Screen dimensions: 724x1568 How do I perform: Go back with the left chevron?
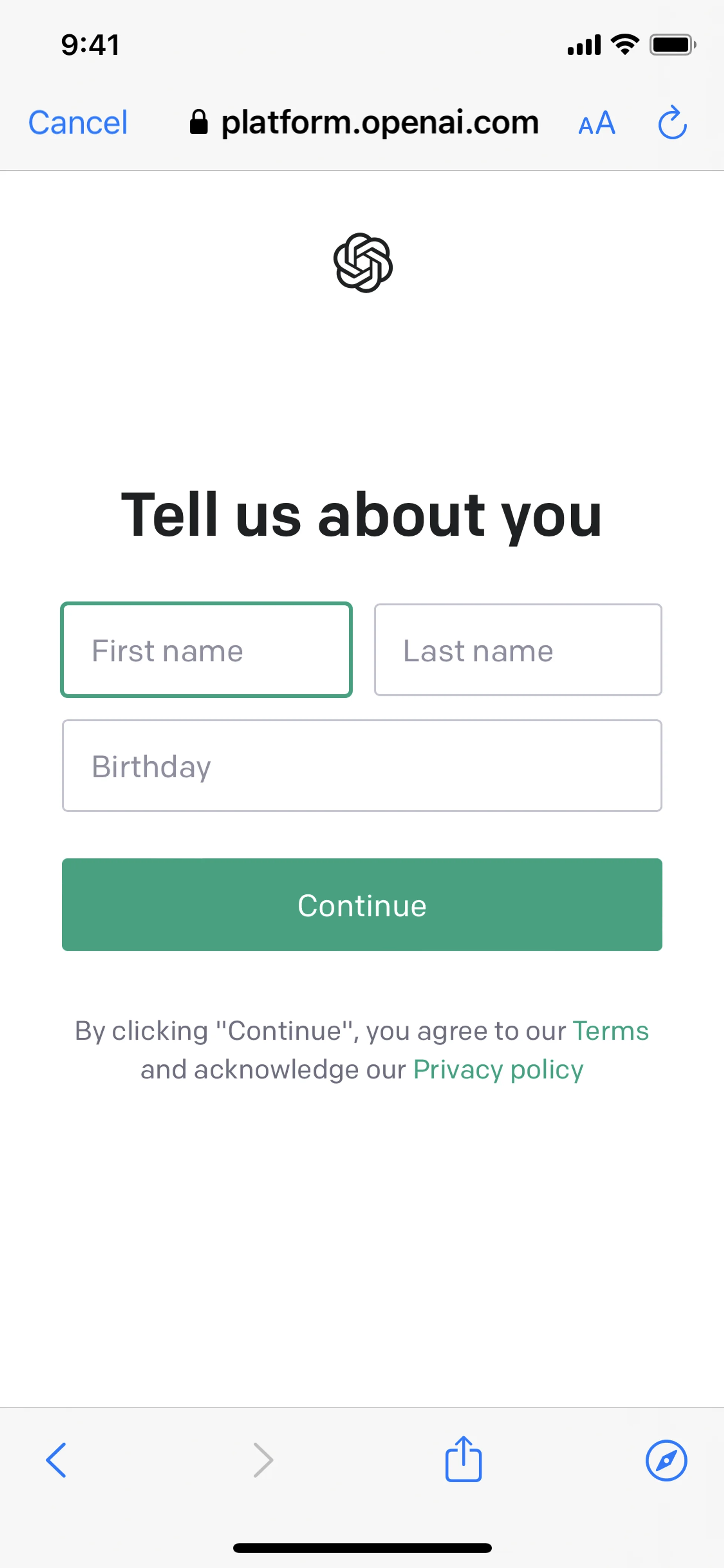pos(56,1460)
